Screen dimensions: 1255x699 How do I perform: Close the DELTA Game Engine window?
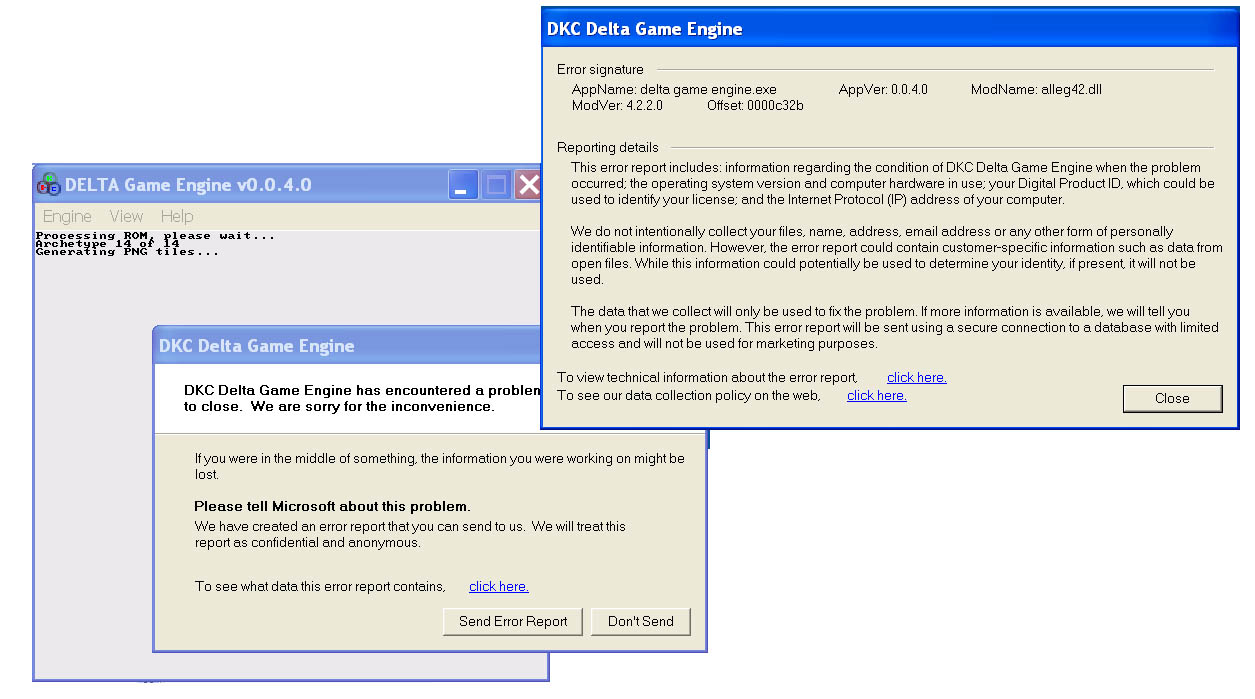click(528, 185)
